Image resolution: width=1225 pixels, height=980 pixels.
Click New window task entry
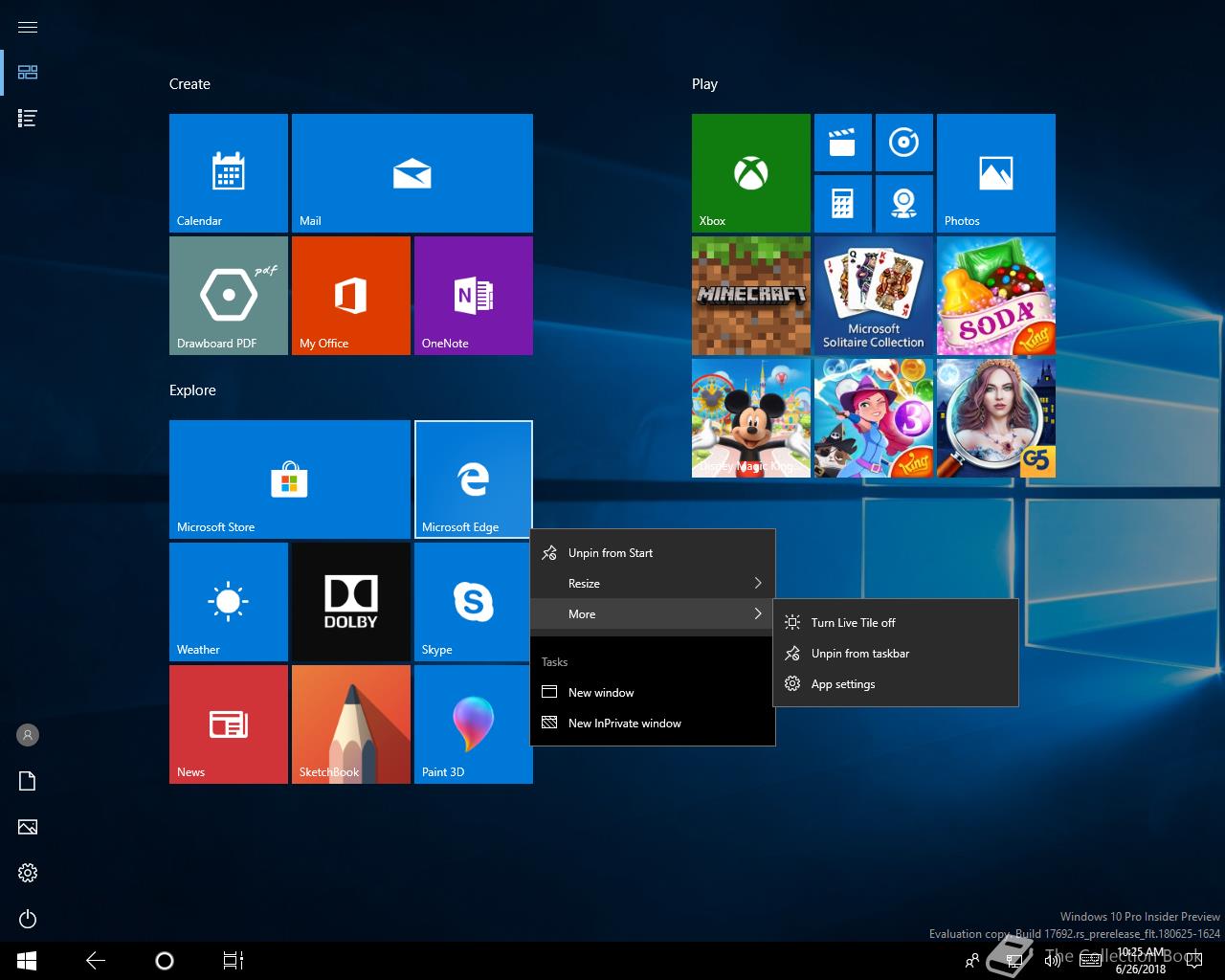(601, 693)
